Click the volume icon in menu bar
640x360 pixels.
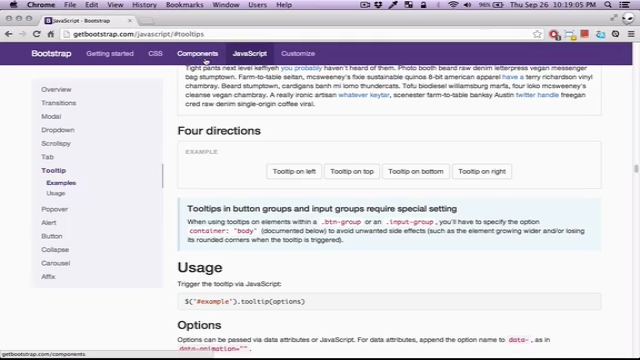[468, 5]
